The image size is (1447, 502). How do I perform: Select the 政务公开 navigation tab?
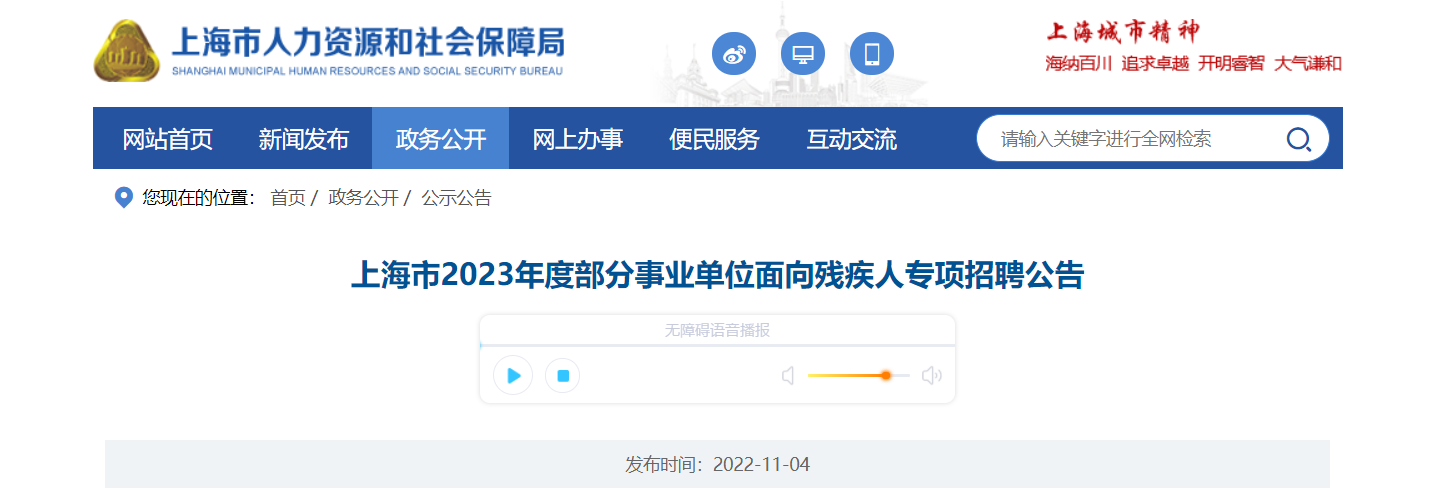point(440,139)
